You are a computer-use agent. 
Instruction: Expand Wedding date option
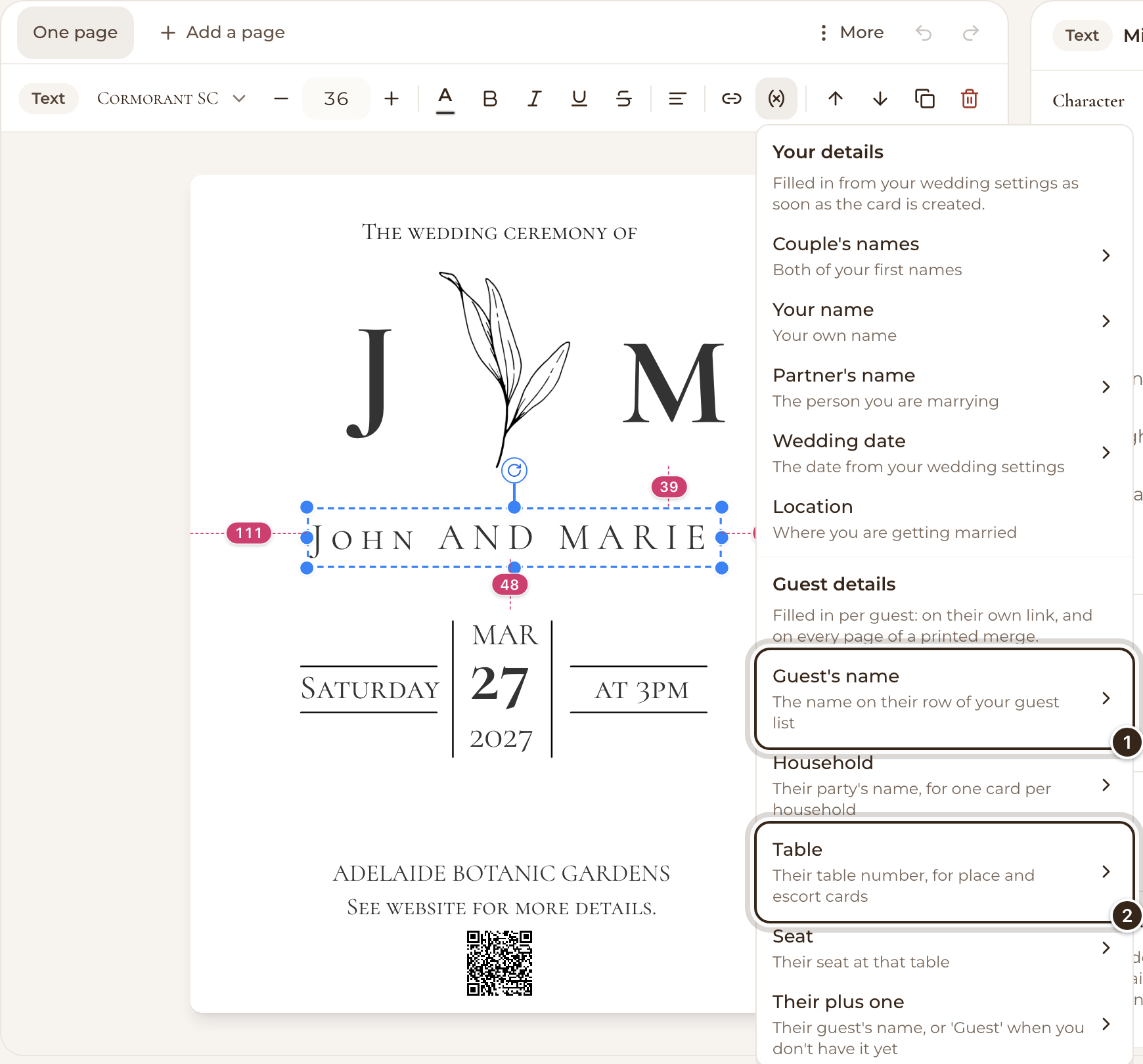click(944, 453)
